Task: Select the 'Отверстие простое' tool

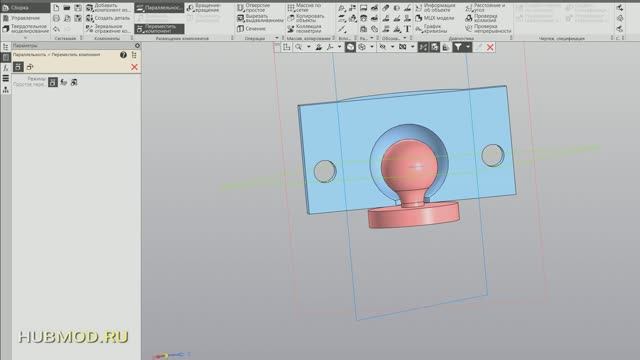Action: tap(254, 8)
